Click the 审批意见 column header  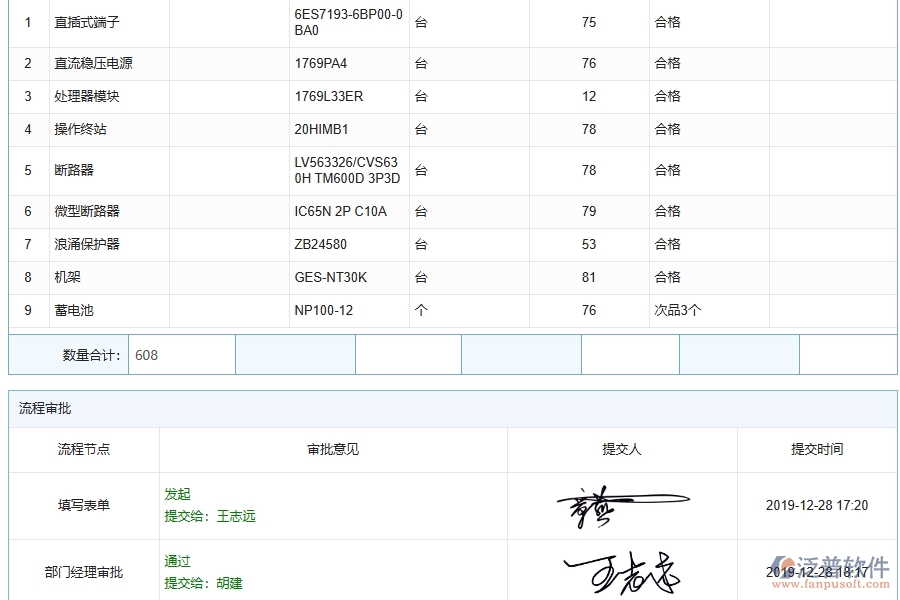pyautogui.click(x=330, y=449)
